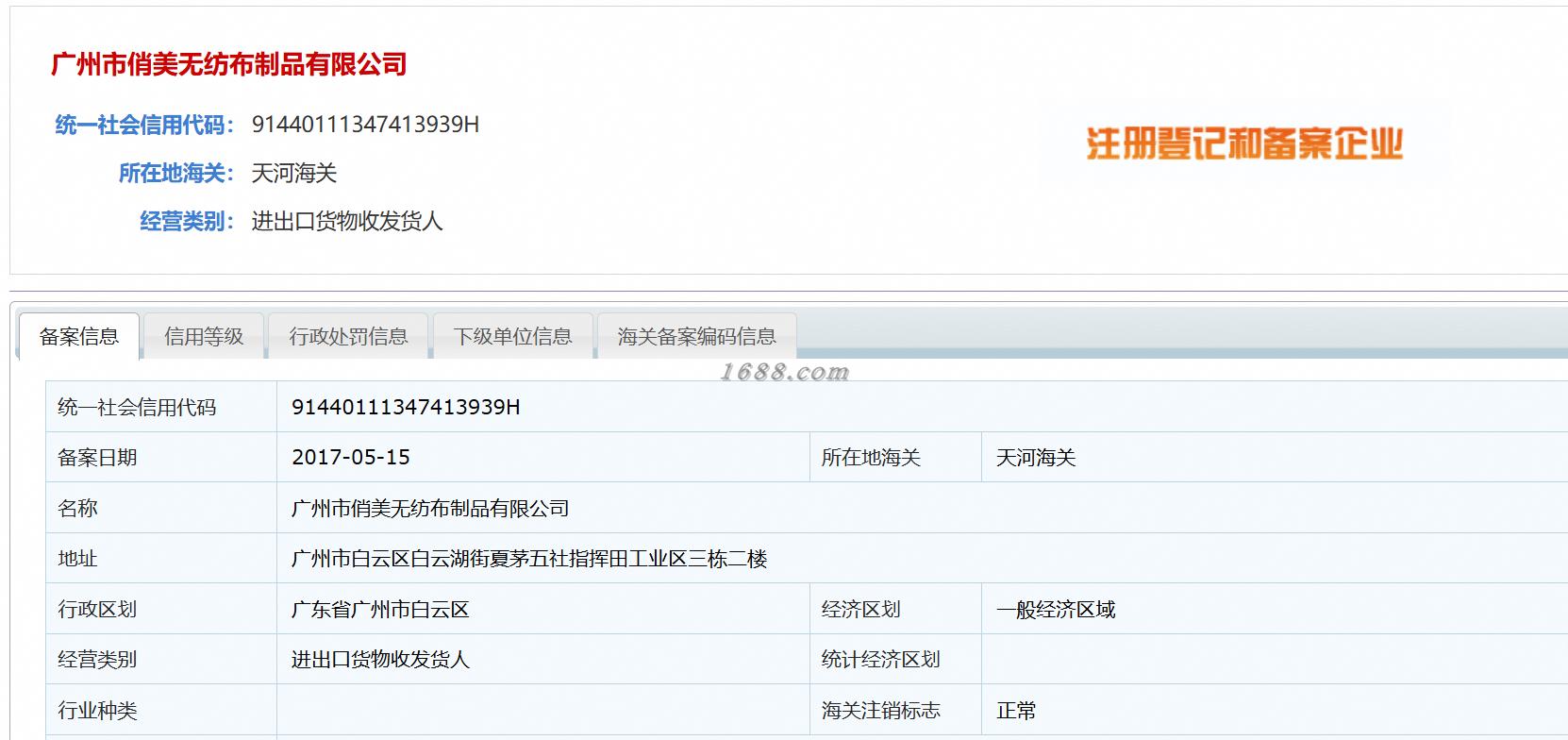The image size is (1568, 740).
Task: Click header label 经营类别:
Action: pyautogui.click(x=187, y=222)
